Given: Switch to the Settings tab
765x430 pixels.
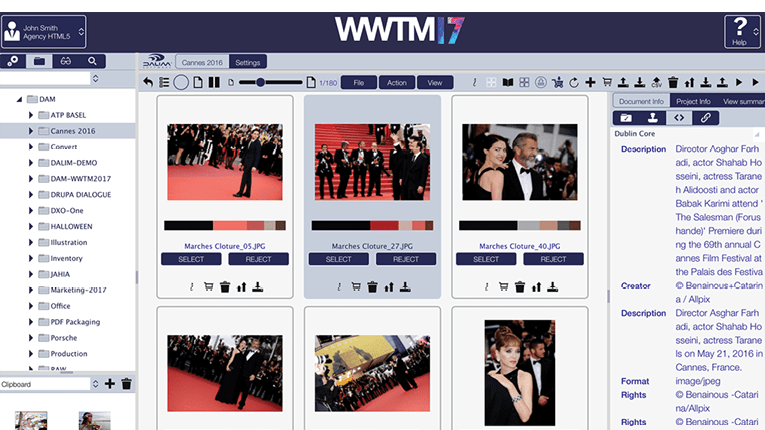Looking at the screenshot, I should [249, 62].
